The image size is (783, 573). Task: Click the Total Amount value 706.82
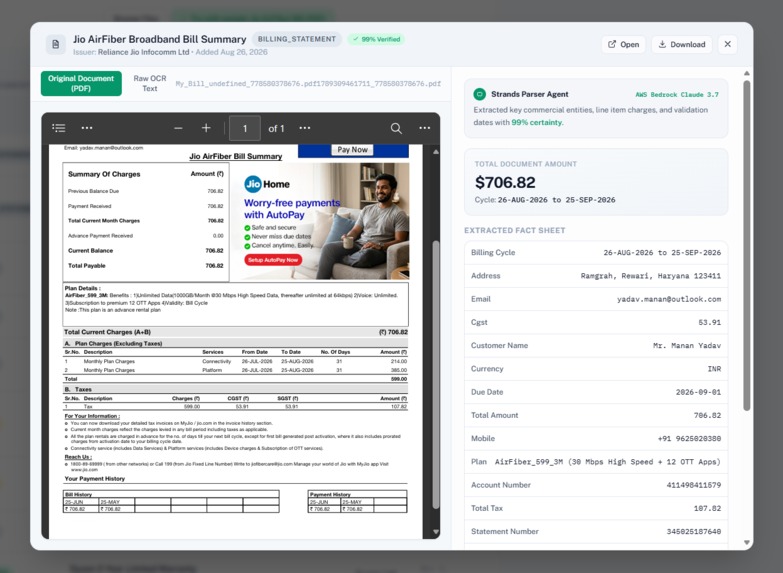(x=707, y=415)
